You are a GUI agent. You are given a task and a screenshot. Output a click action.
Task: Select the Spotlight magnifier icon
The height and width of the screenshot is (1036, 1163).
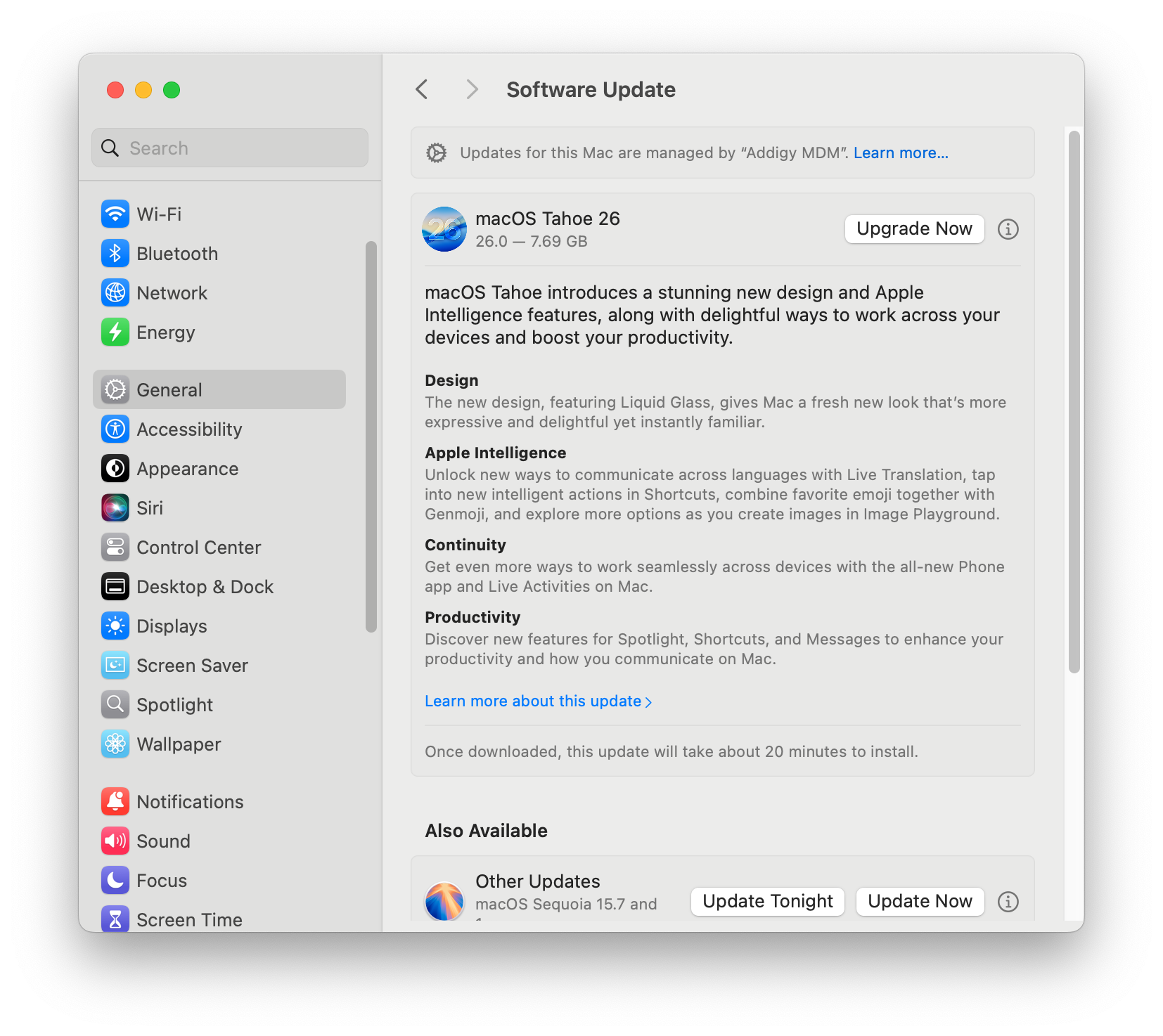(x=115, y=705)
